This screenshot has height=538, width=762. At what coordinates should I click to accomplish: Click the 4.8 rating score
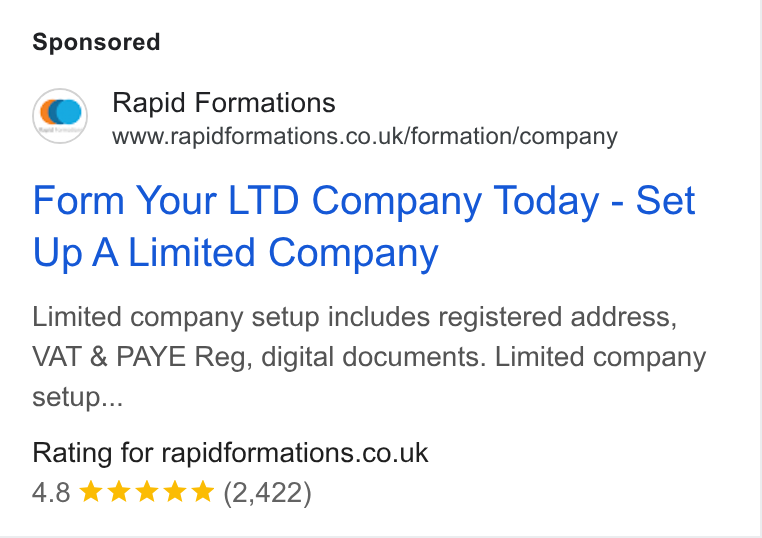(x=52, y=492)
